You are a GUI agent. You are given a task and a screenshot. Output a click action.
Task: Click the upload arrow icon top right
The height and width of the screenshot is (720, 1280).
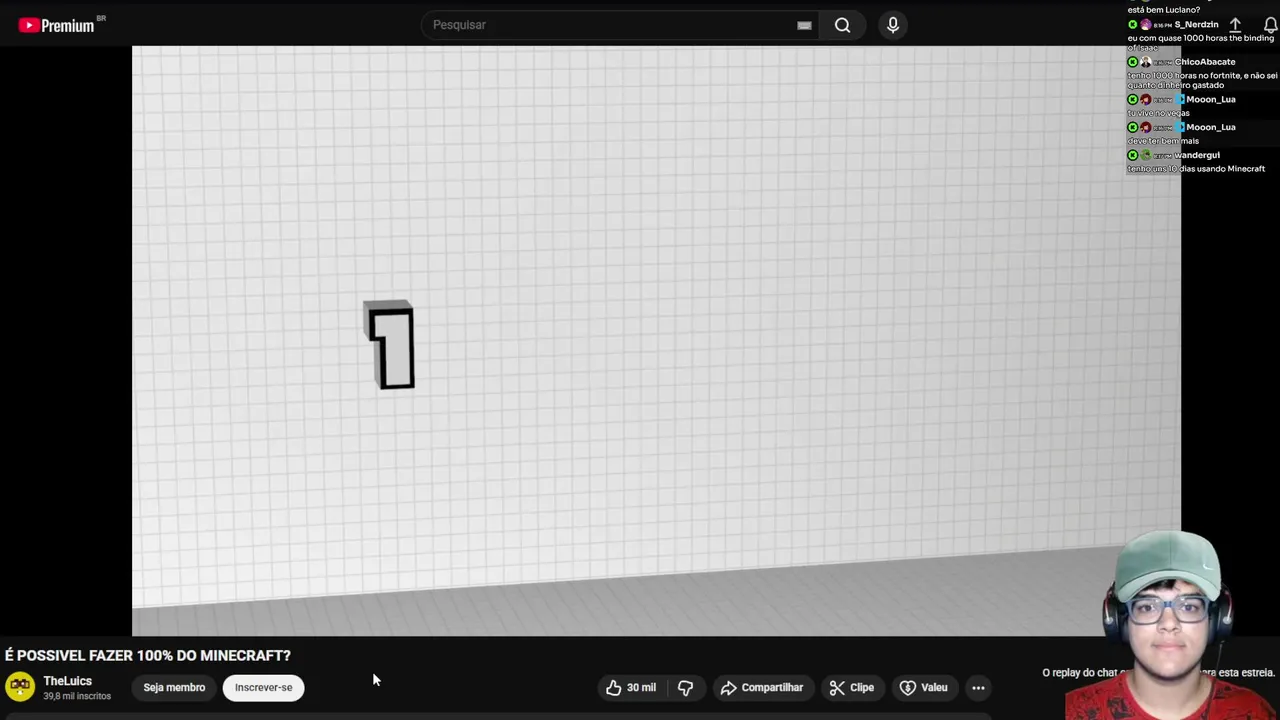[1235, 25]
